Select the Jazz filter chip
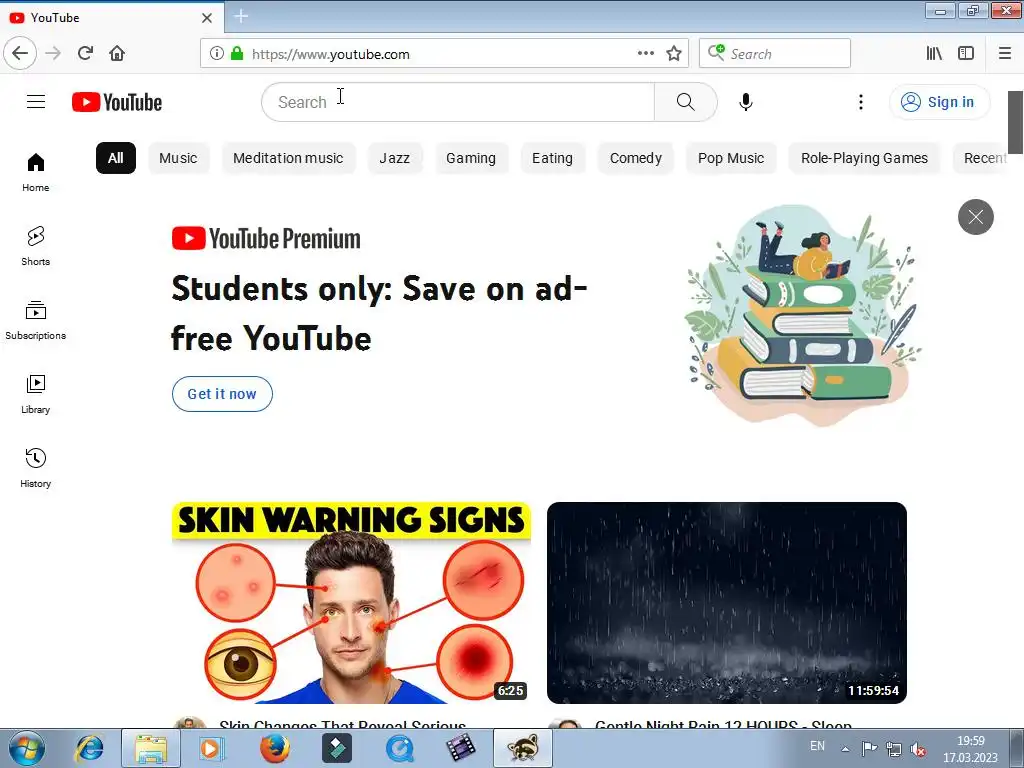1024x768 pixels. [x=394, y=158]
